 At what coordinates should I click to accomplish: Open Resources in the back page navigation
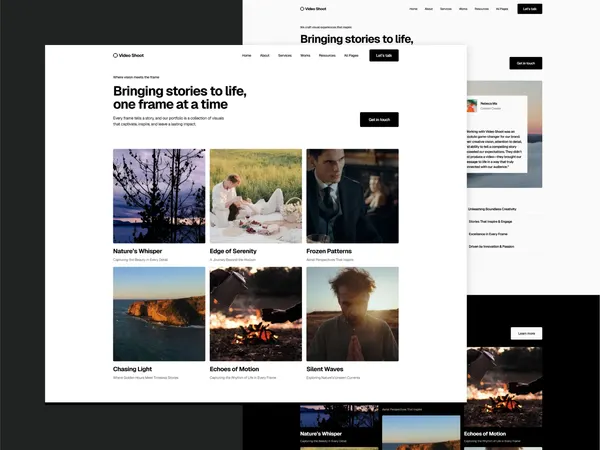click(481, 9)
